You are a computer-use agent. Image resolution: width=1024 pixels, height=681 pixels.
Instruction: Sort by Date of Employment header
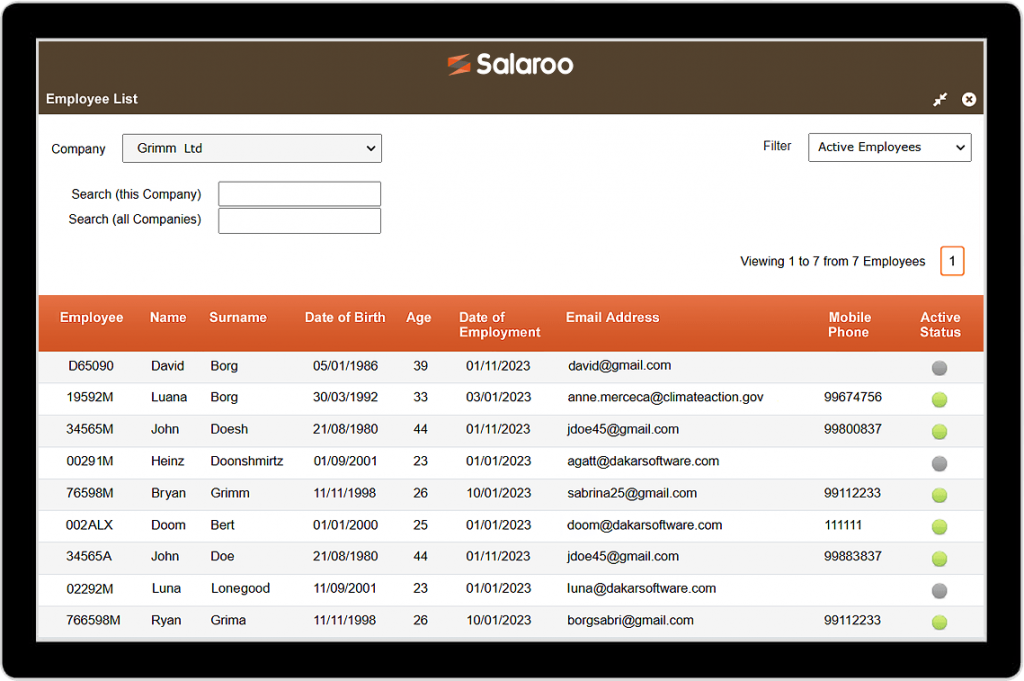499,325
